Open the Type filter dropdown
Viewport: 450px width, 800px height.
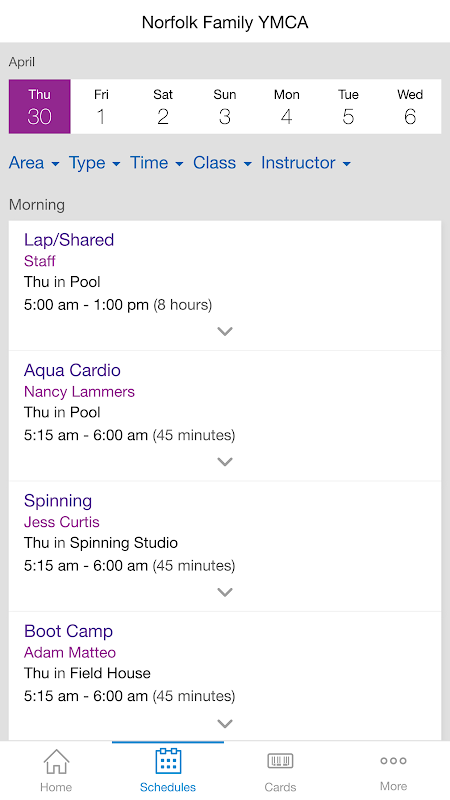[x=94, y=163]
